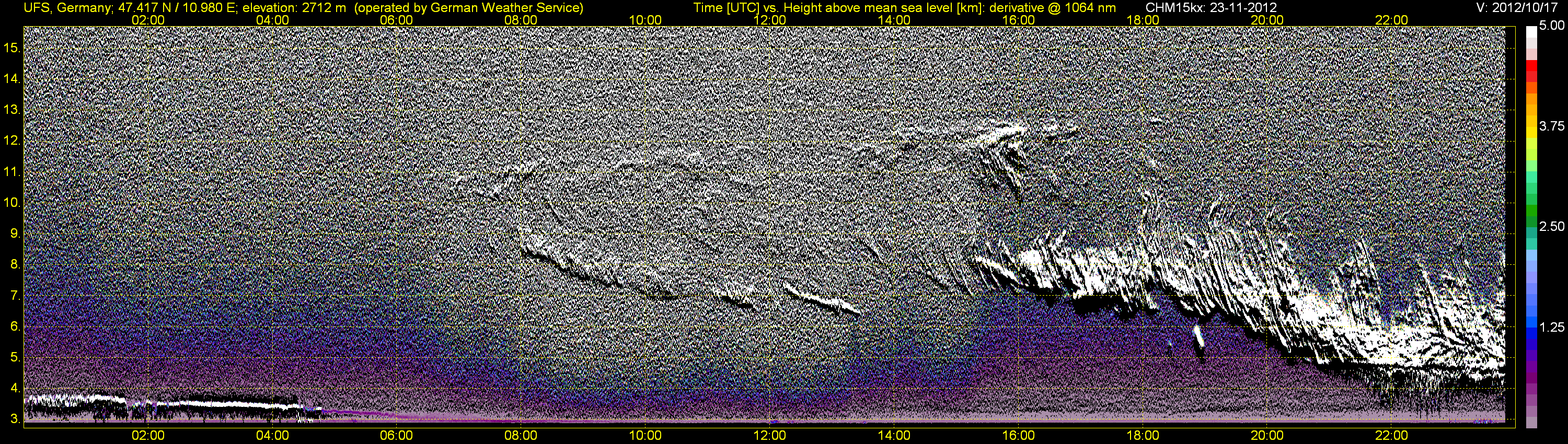
Task: Click the colorbar value '5.00'
Action: pyautogui.click(x=1552, y=26)
